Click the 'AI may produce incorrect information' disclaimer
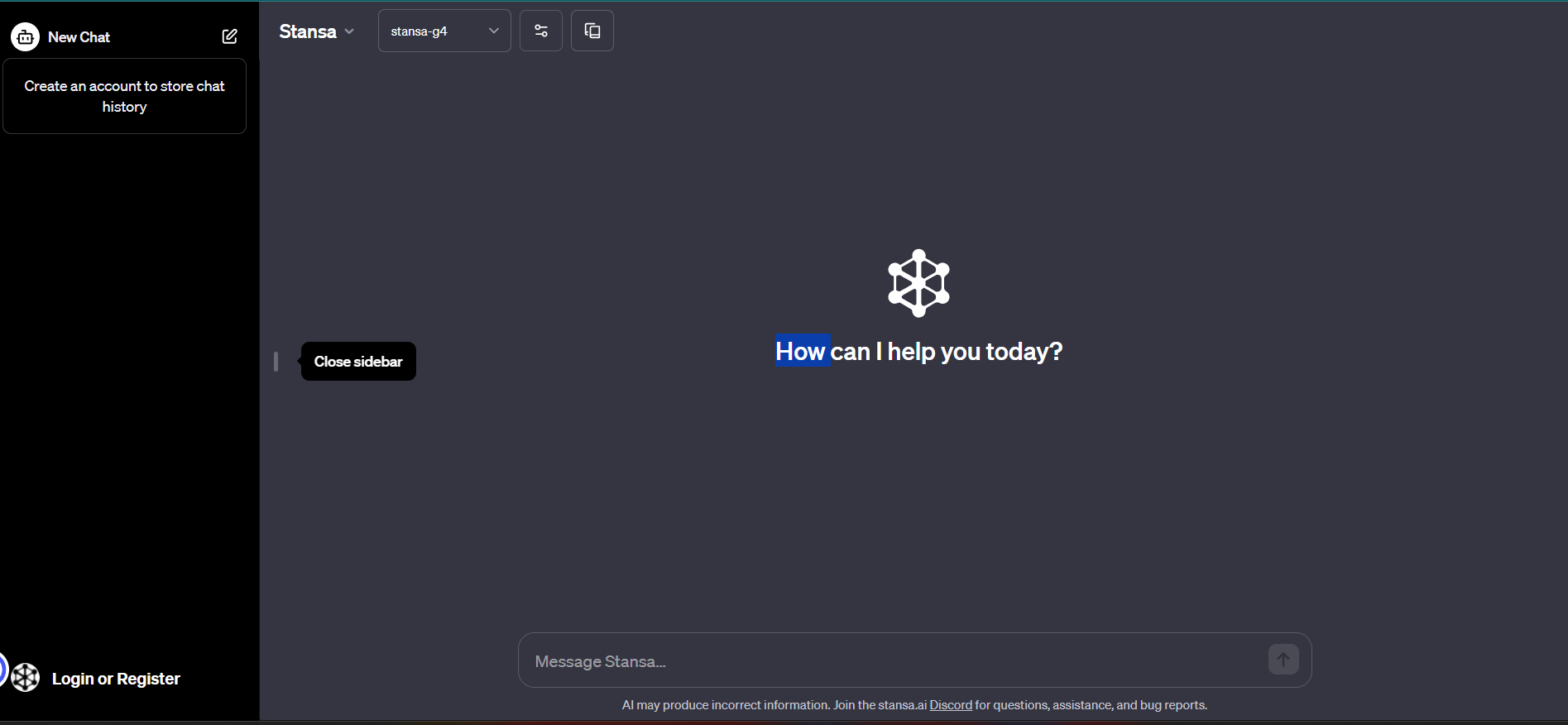 pos(914,705)
